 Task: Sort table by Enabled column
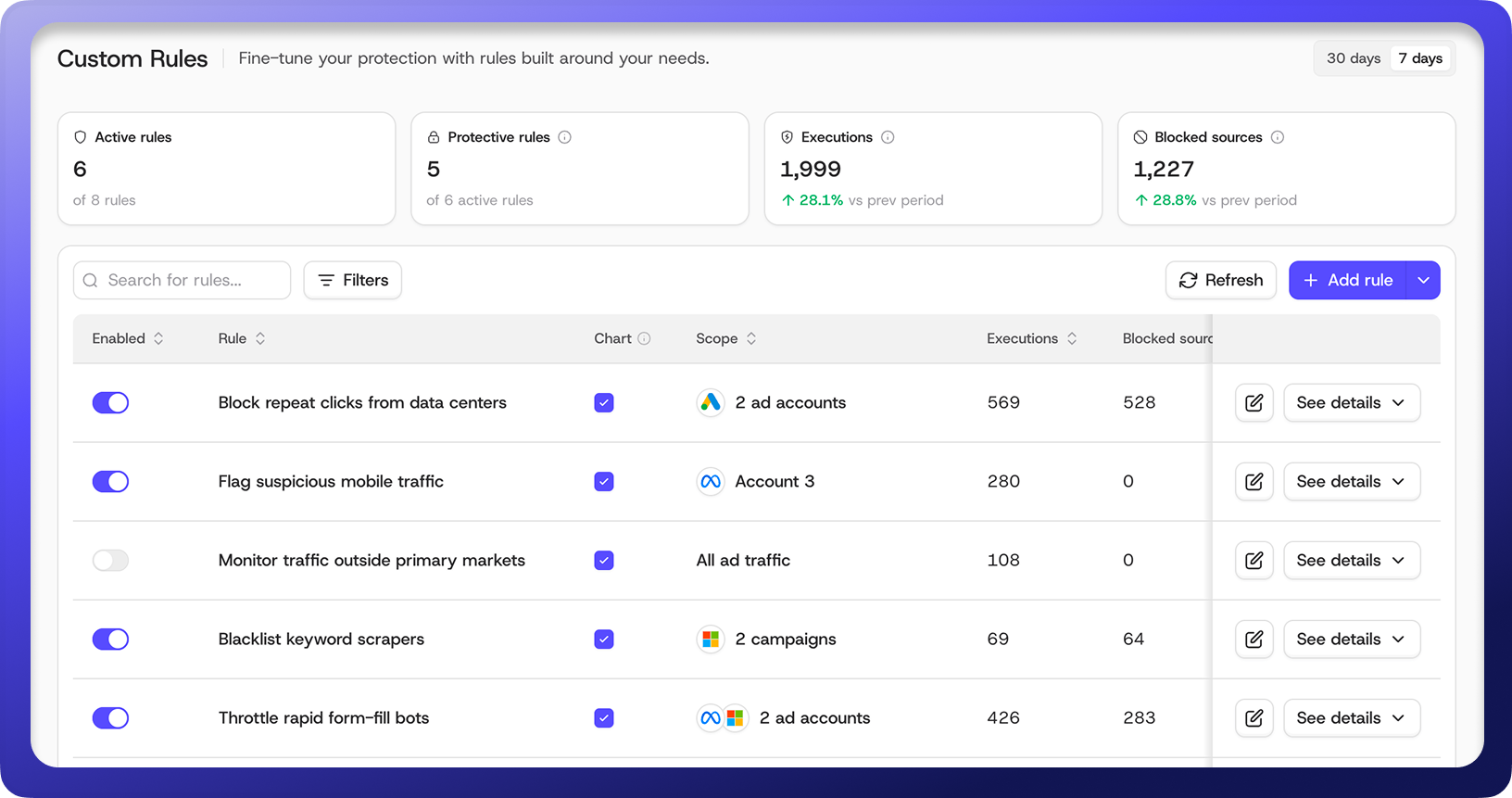(x=158, y=338)
